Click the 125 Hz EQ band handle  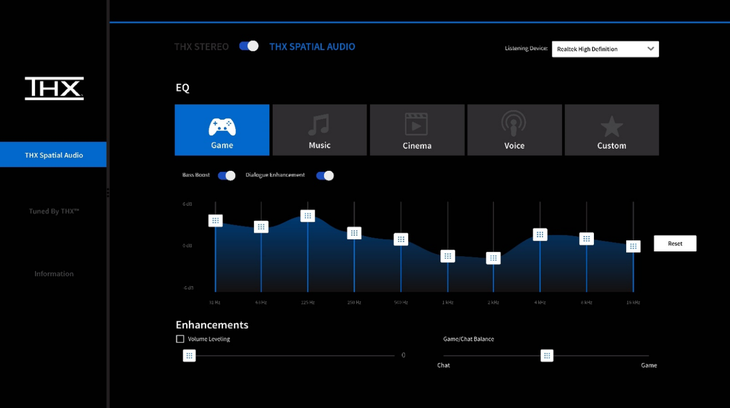pyautogui.click(x=308, y=216)
